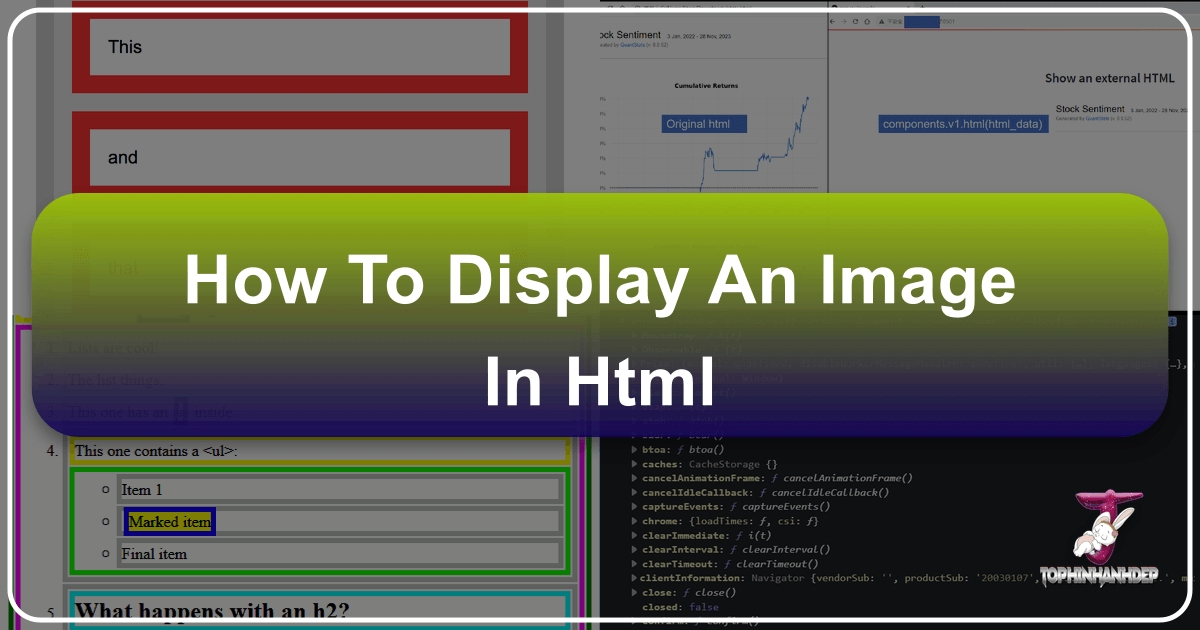Expand the chrome object in the console
Screen dimensions: 1200x630
[634, 520]
